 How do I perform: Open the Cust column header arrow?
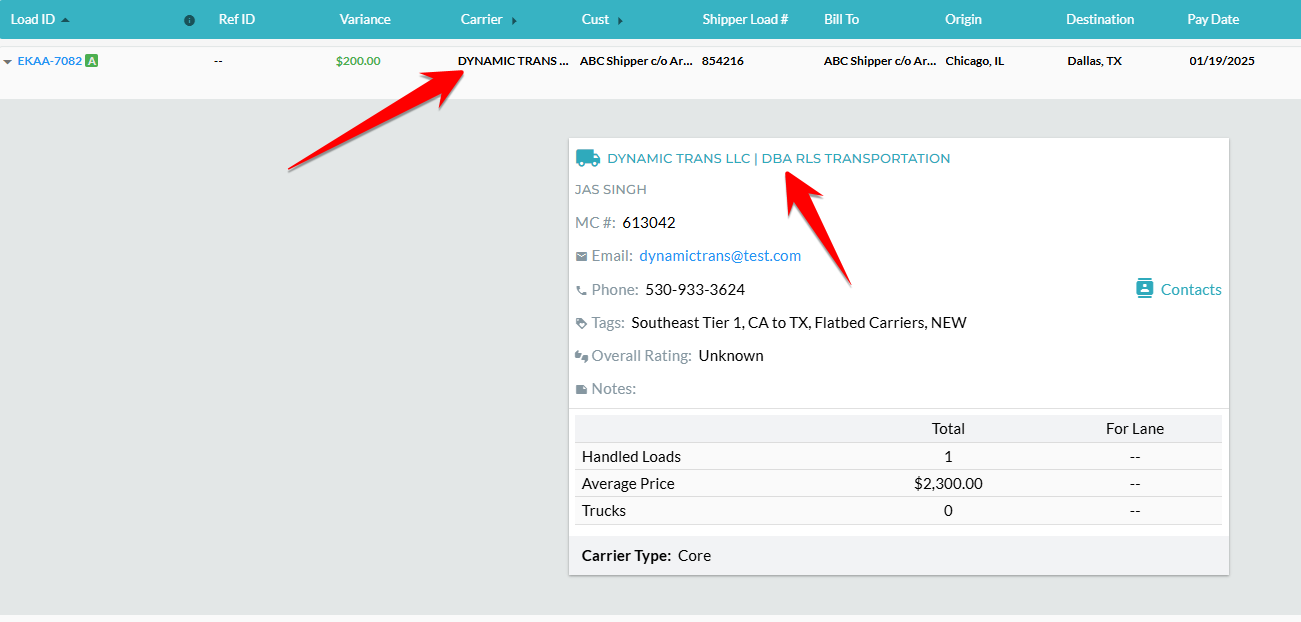(x=620, y=20)
